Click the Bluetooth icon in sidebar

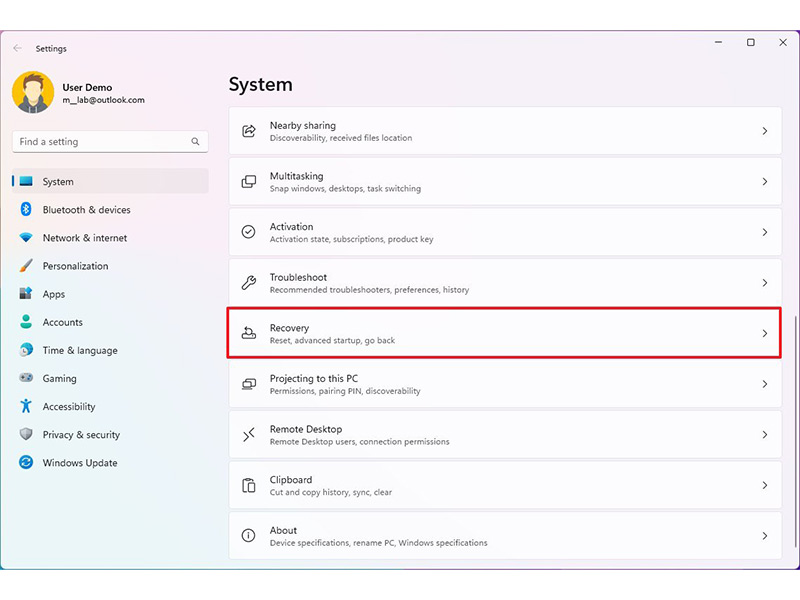click(26, 209)
